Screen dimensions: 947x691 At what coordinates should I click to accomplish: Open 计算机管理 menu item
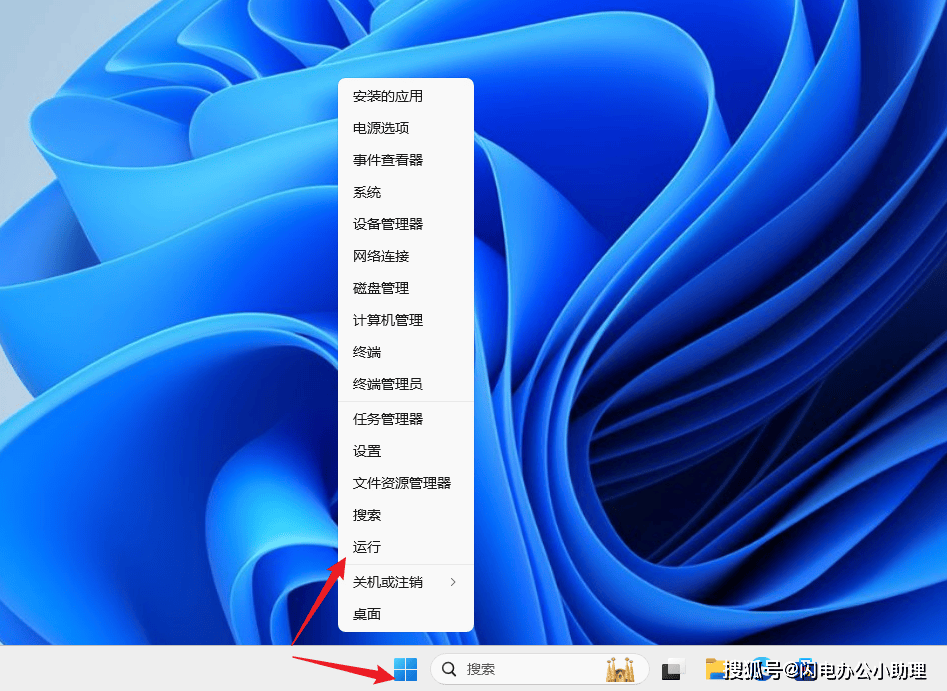point(406,320)
